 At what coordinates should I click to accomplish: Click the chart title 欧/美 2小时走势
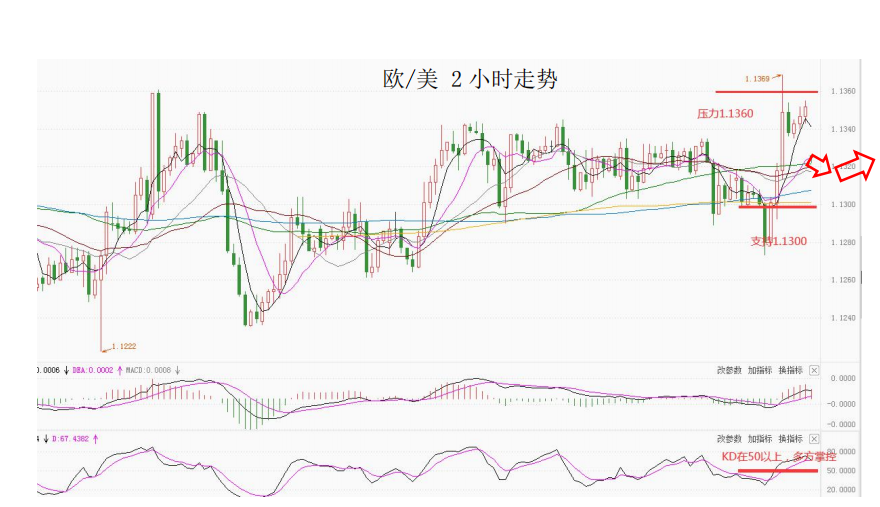[470, 79]
